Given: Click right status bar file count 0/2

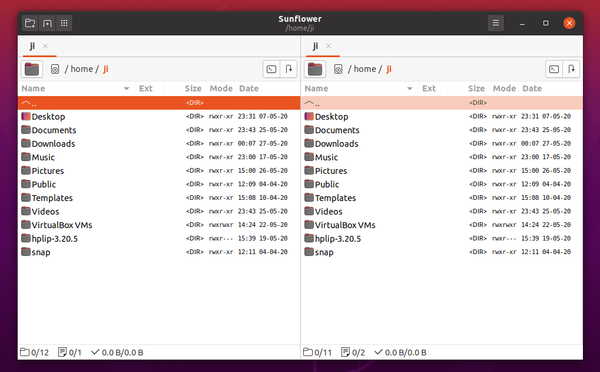Looking at the screenshot, I should (x=353, y=352).
